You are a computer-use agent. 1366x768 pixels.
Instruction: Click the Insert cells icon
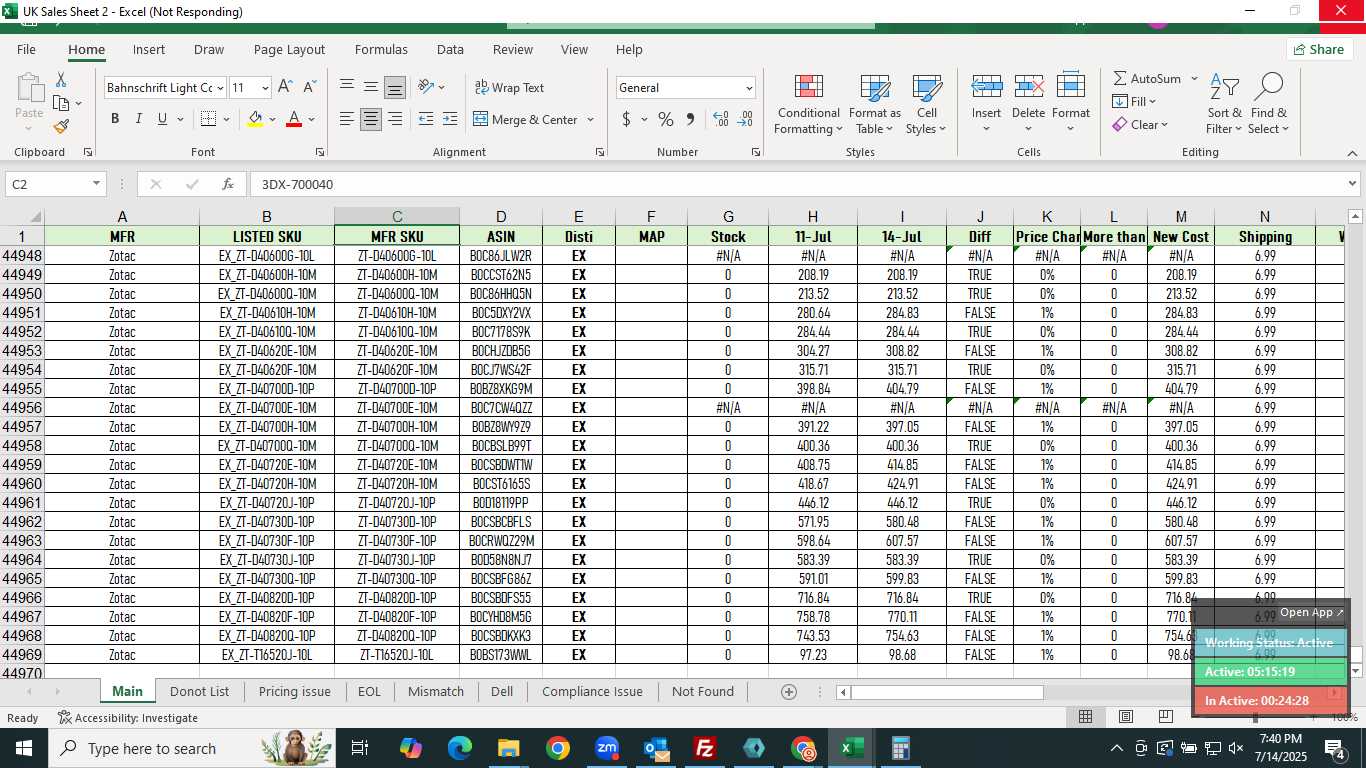coord(986,87)
